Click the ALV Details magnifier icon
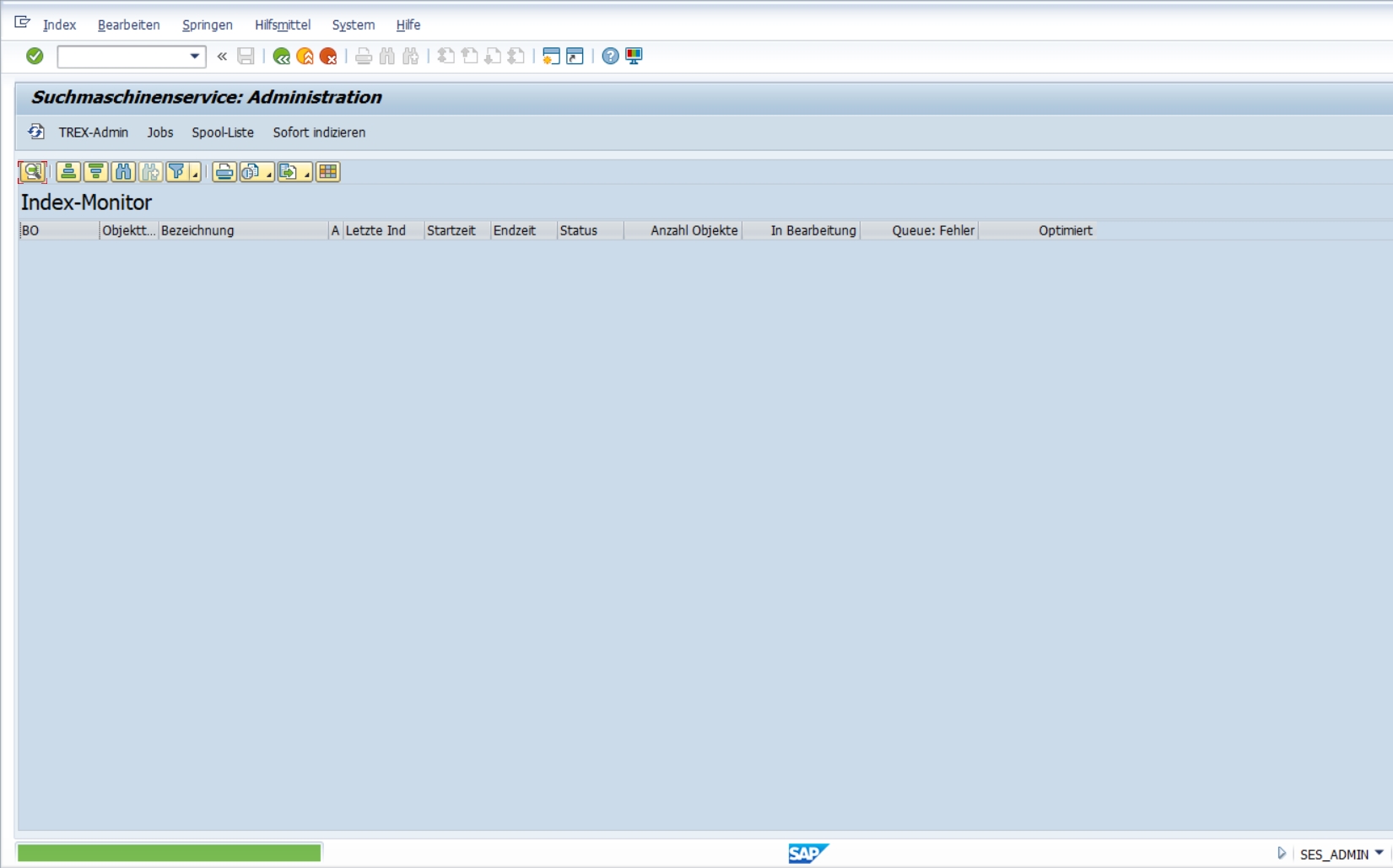The image size is (1393, 868). pos(32,172)
